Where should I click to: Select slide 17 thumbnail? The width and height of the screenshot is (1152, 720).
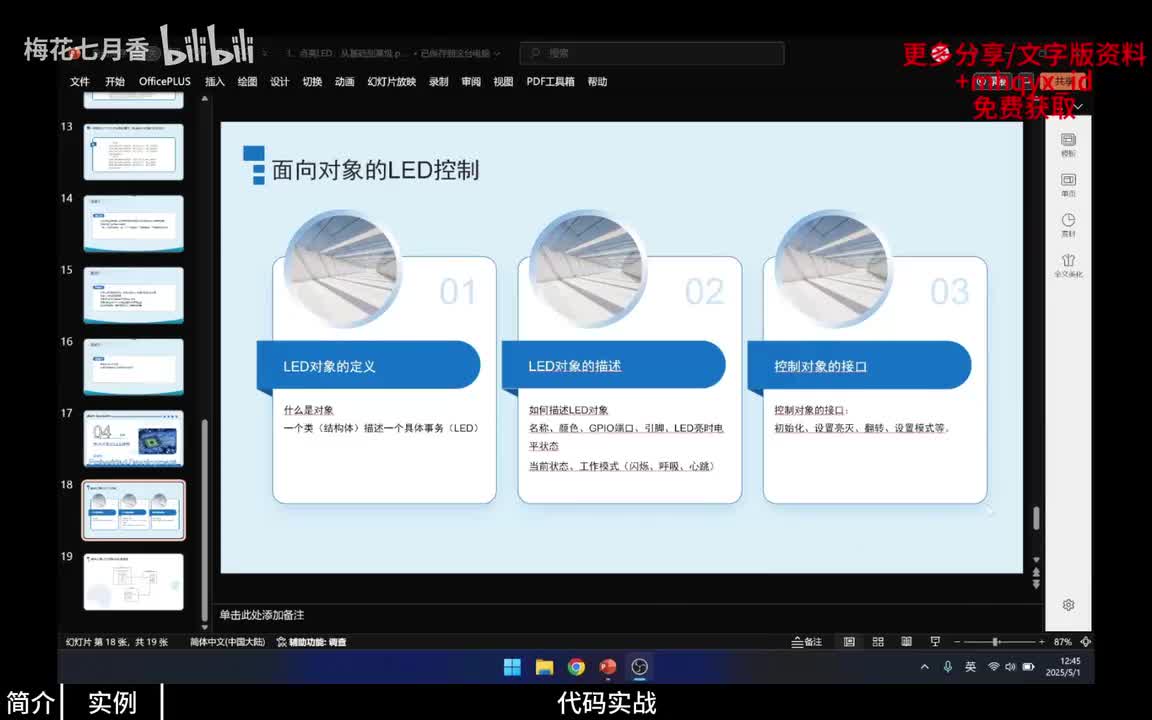(134, 439)
